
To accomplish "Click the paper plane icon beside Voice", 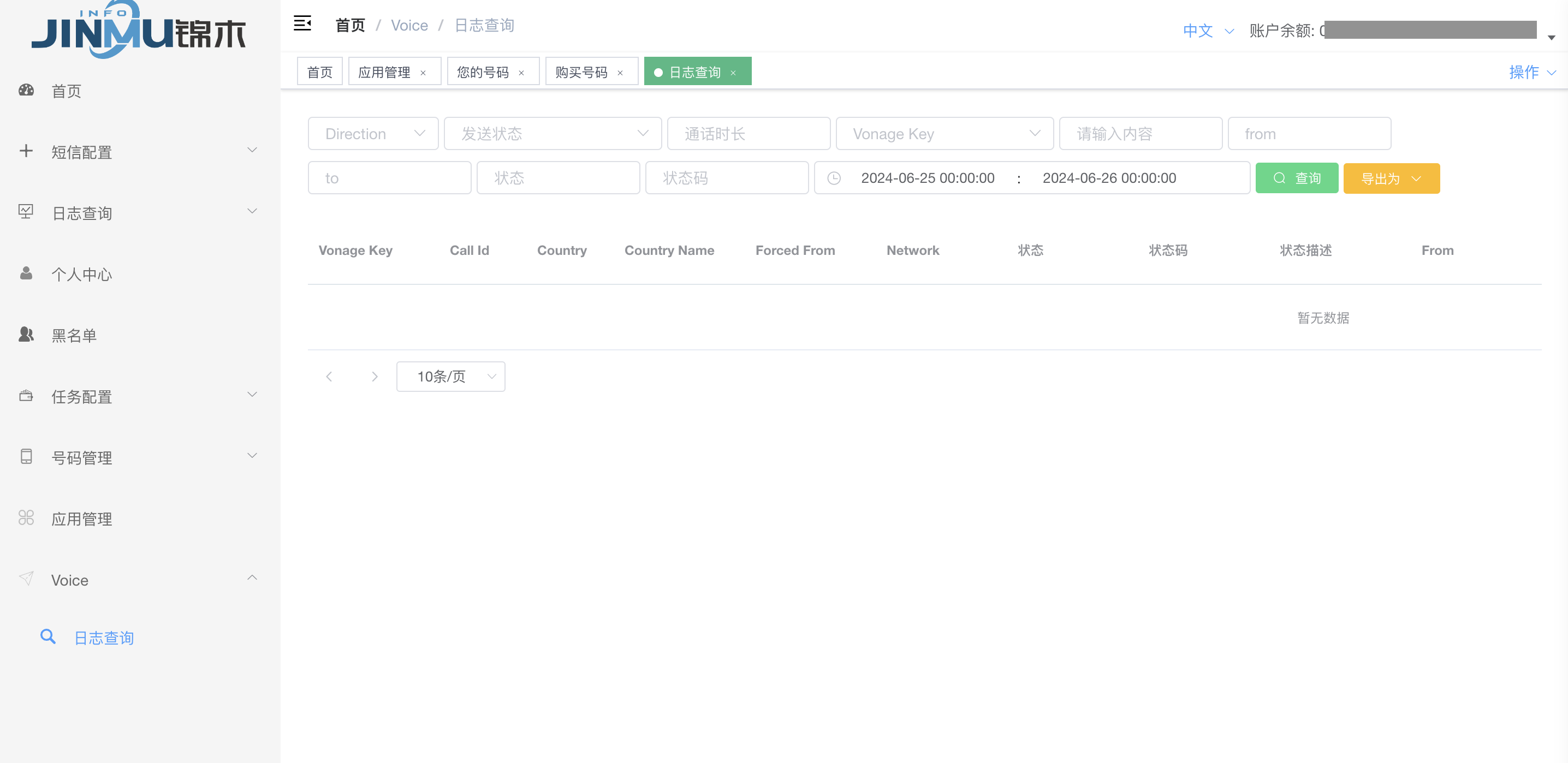I will pos(26,579).
